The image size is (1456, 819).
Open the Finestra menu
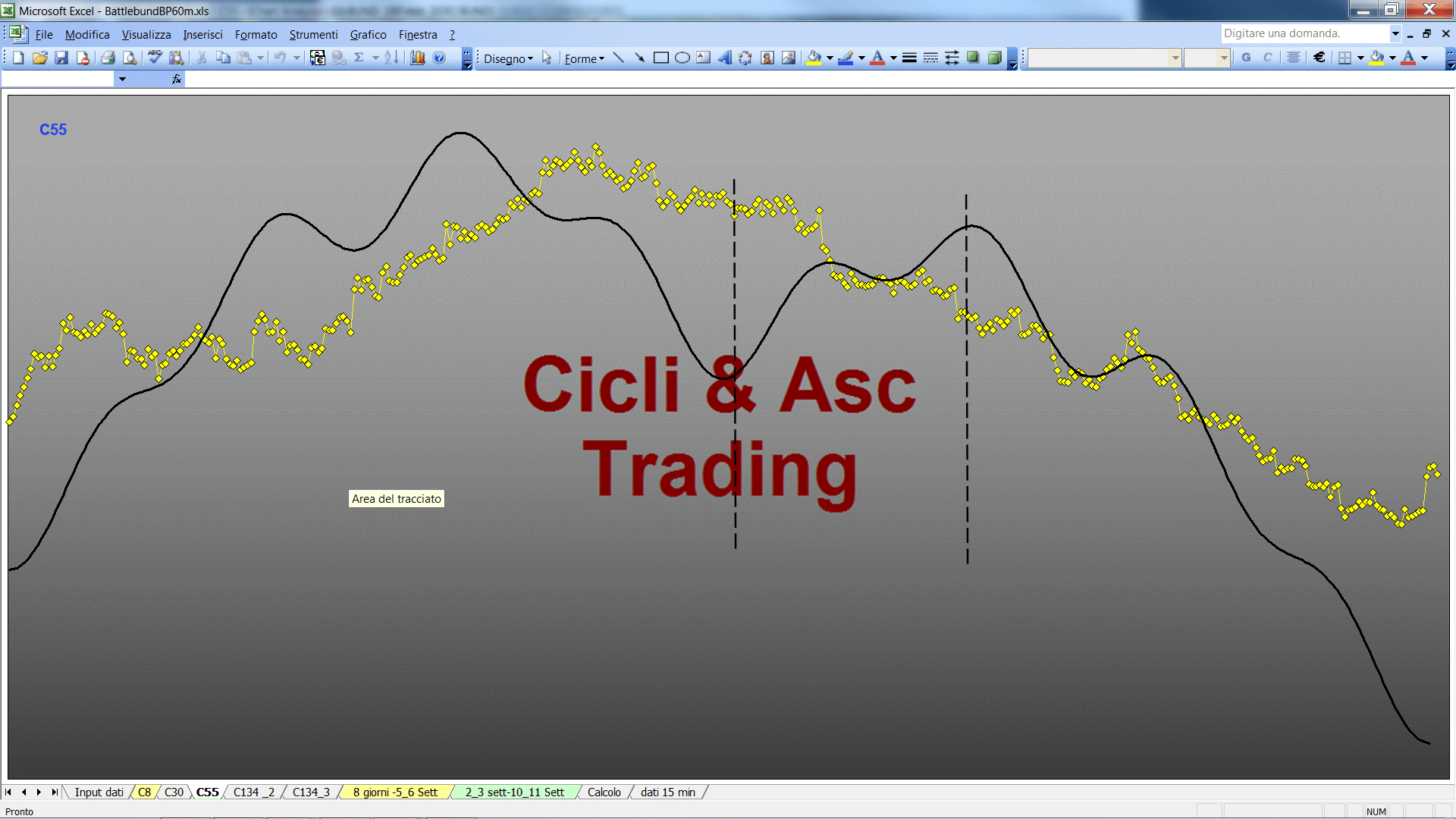(418, 35)
